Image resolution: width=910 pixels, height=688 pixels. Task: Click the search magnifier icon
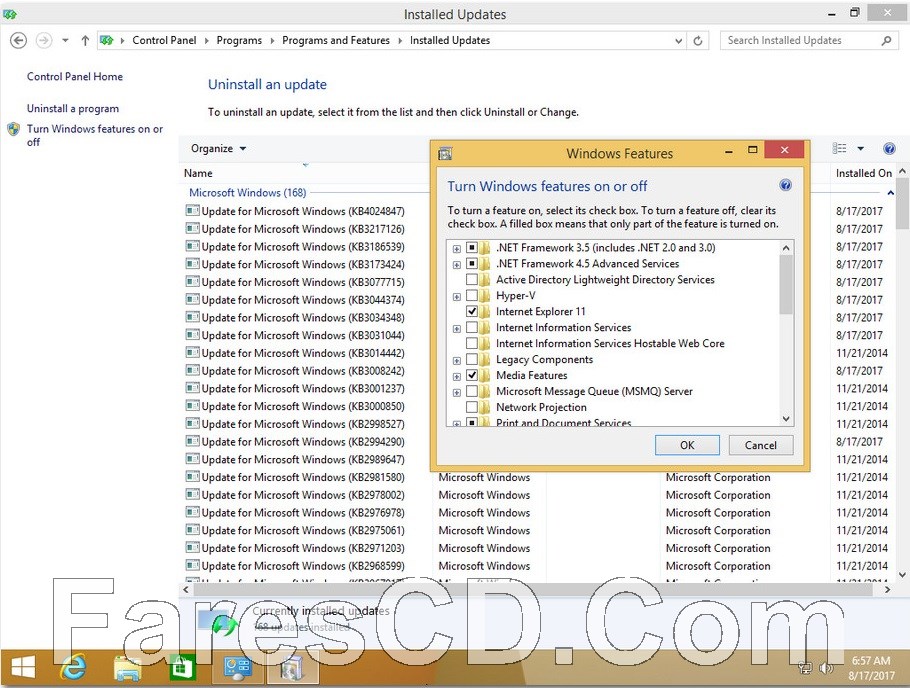coord(886,41)
